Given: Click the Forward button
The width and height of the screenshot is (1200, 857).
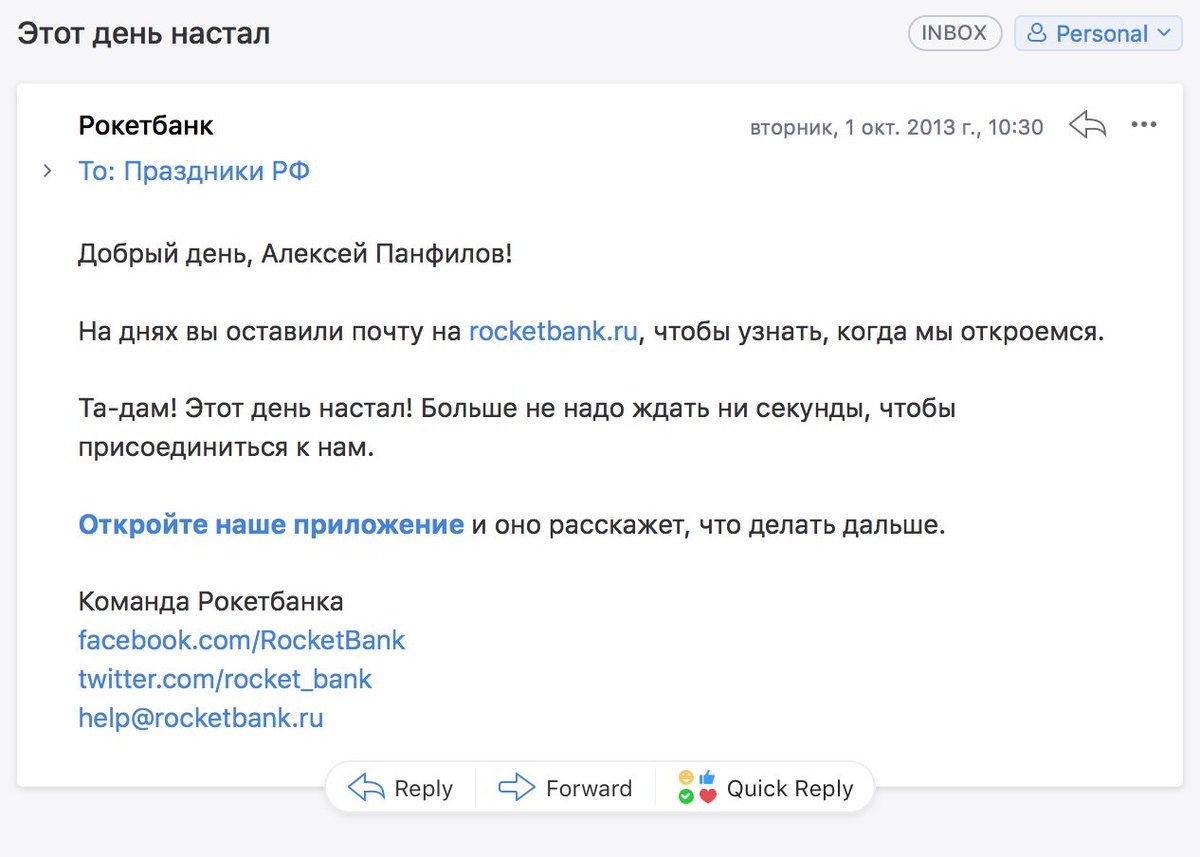Looking at the screenshot, I should (x=565, y=788).
